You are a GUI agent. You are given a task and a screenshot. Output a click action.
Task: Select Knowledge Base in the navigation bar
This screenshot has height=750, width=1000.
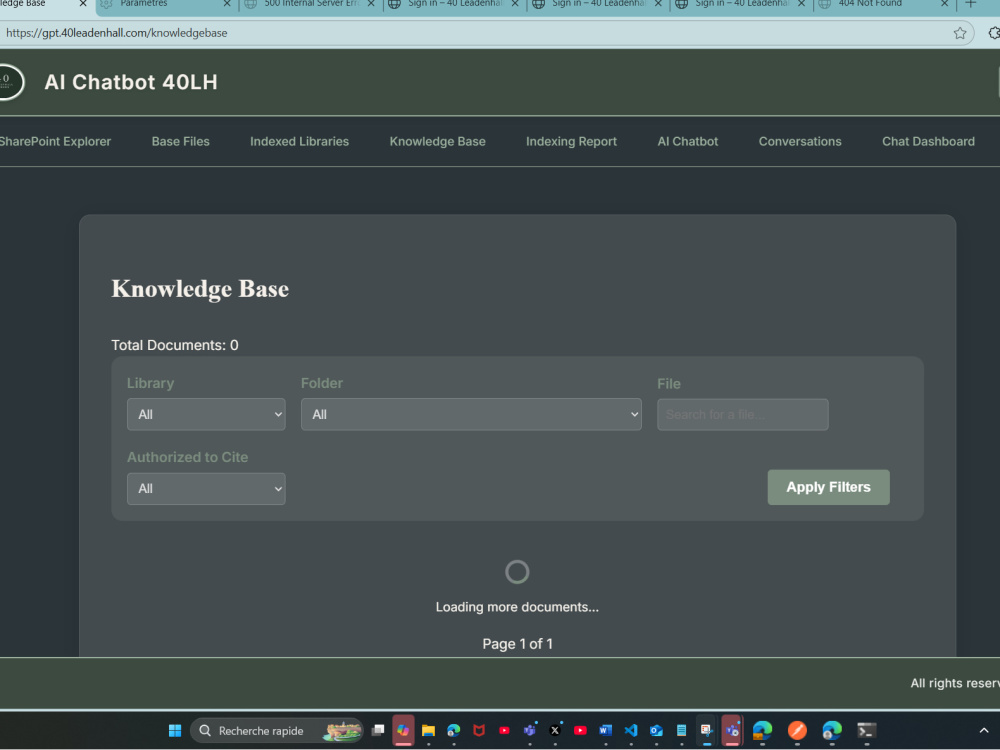pos(438,142)
